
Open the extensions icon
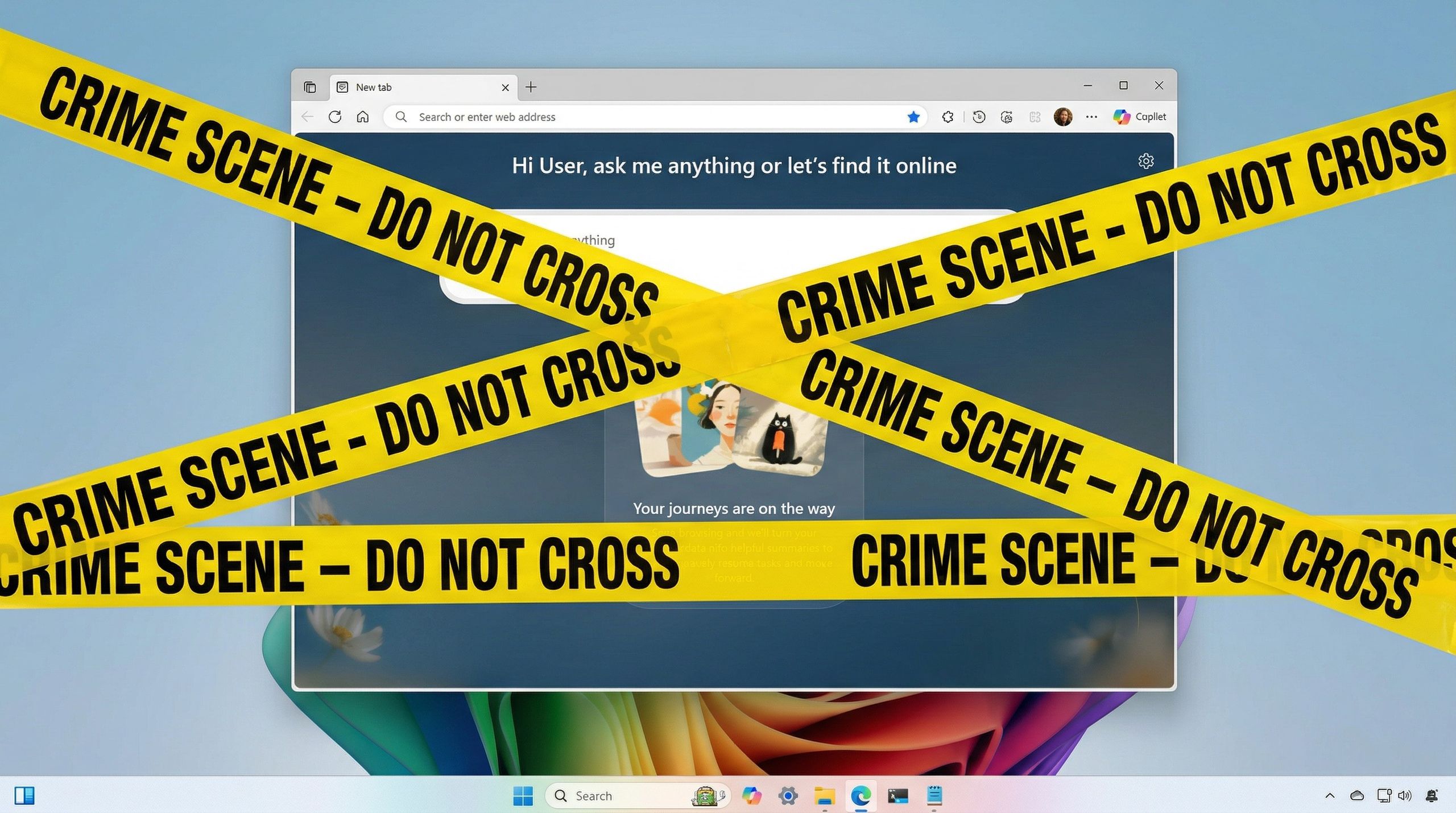pos(948,117)
